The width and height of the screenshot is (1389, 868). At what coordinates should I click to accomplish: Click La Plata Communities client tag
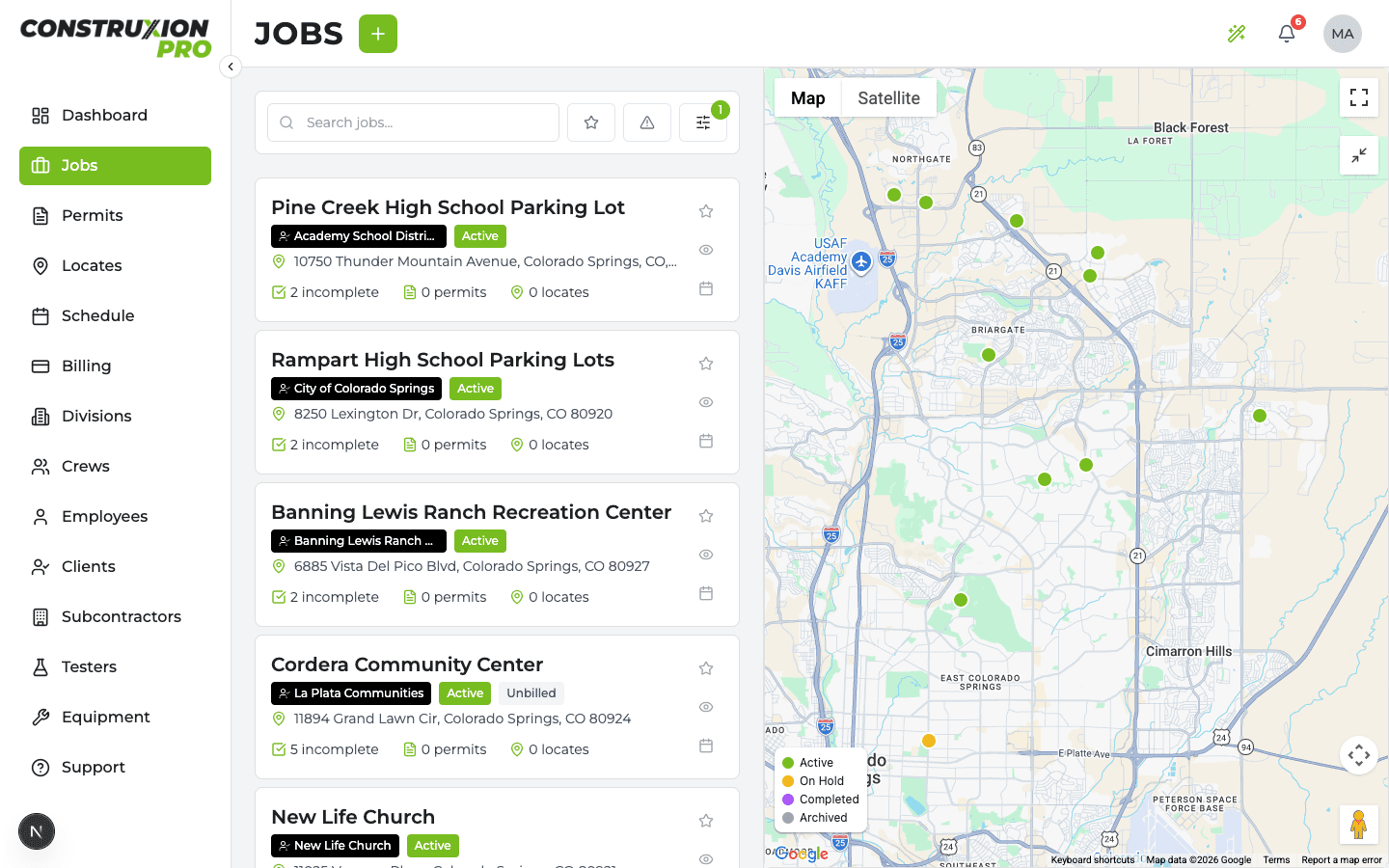(351, 693)
